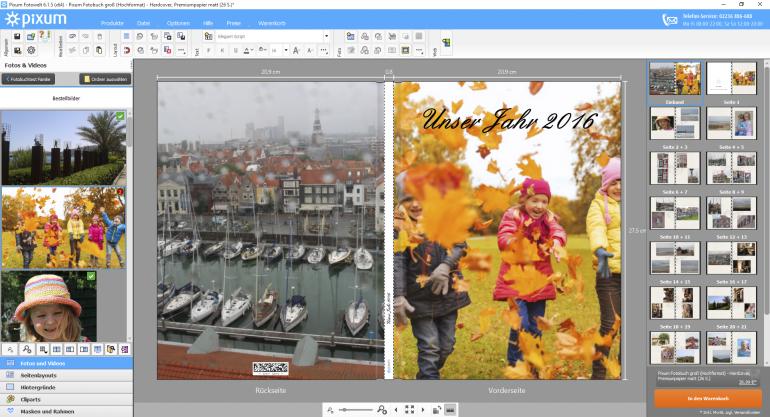Viewport: 770px width, 417px height.
Task: Click bring-to-front arrange icon
Action: [x=167, y=36]
